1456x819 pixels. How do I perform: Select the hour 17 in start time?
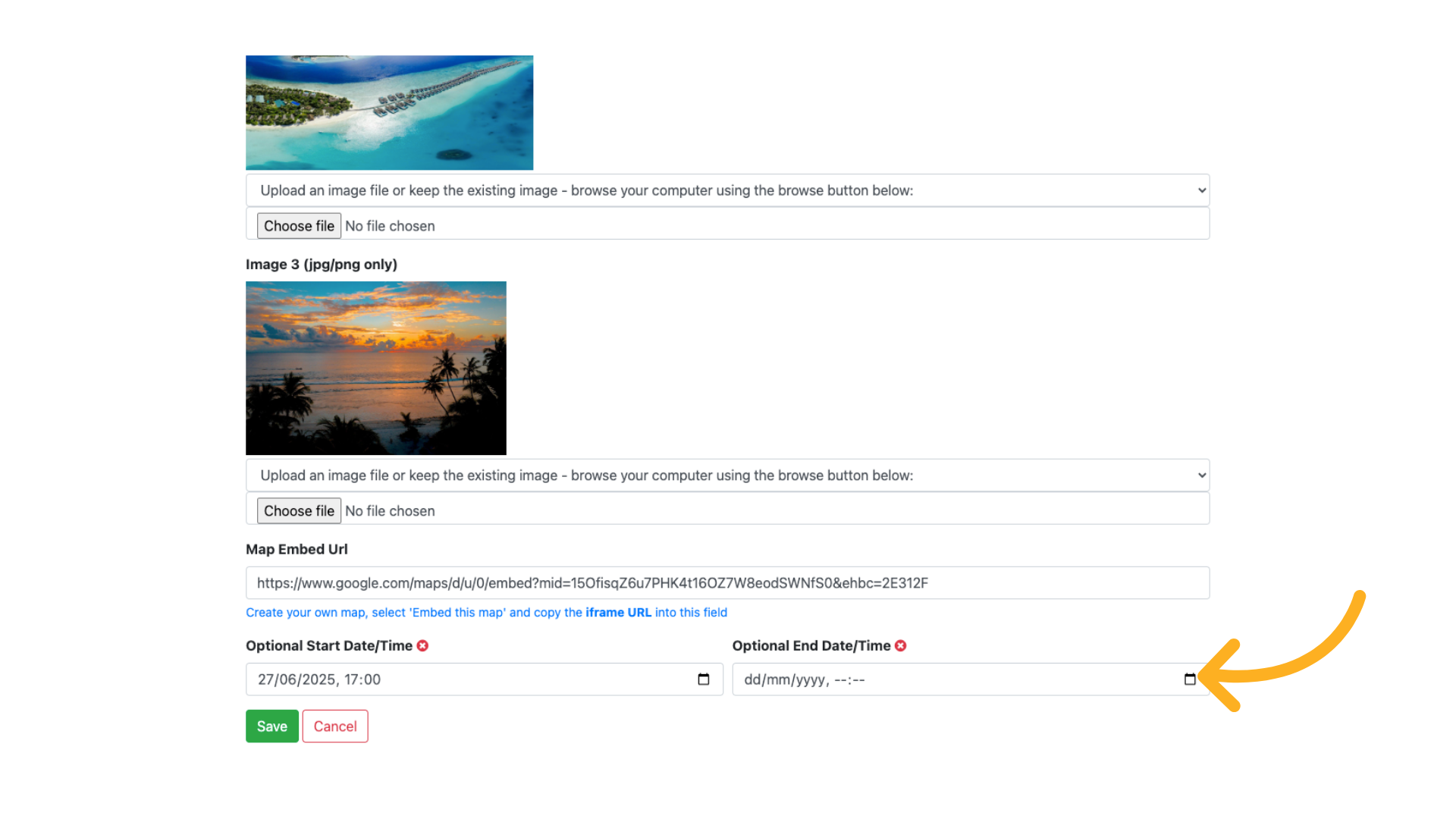[x=353, y=679]
